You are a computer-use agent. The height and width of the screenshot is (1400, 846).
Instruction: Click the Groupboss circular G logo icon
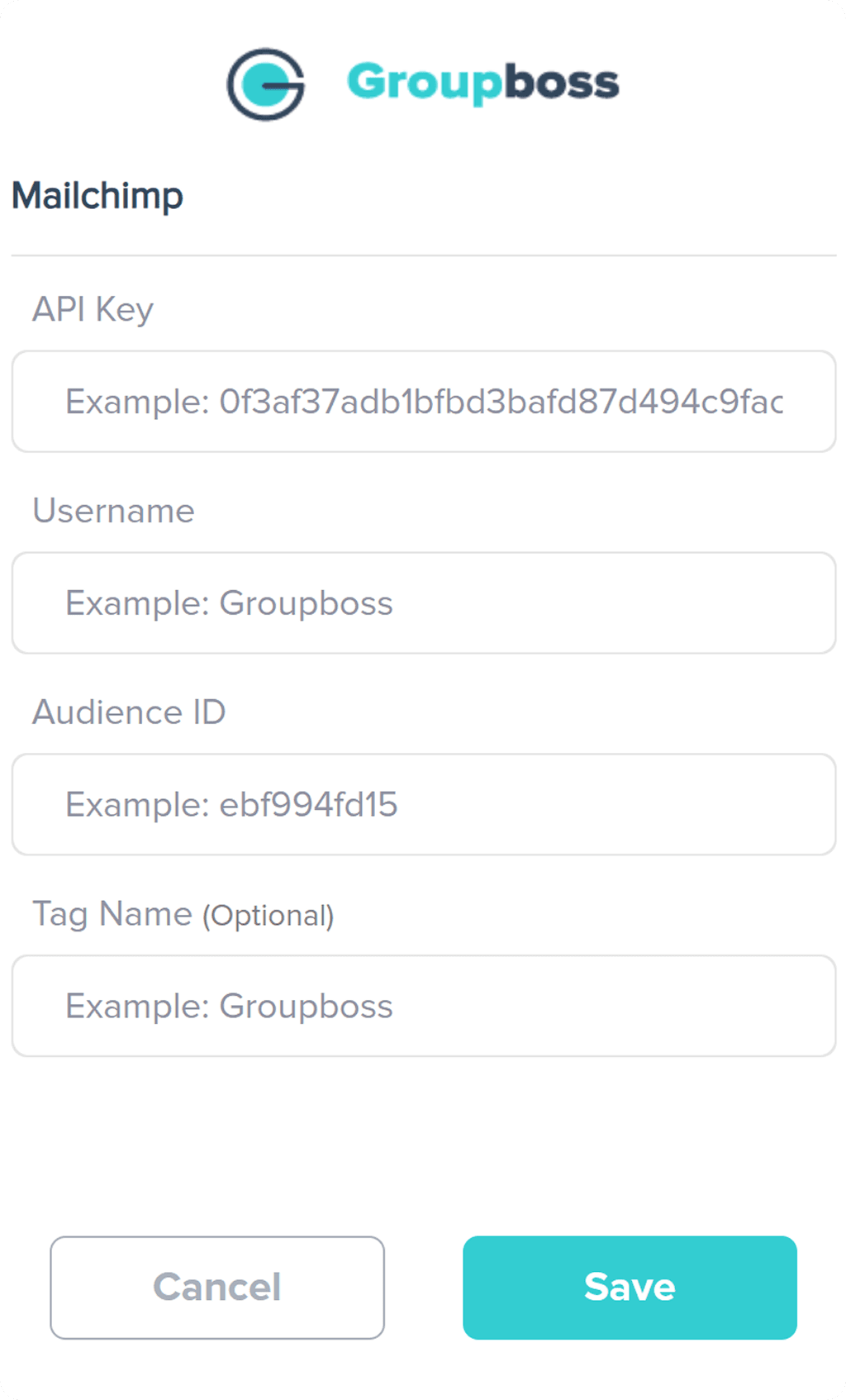coord(265,83)
